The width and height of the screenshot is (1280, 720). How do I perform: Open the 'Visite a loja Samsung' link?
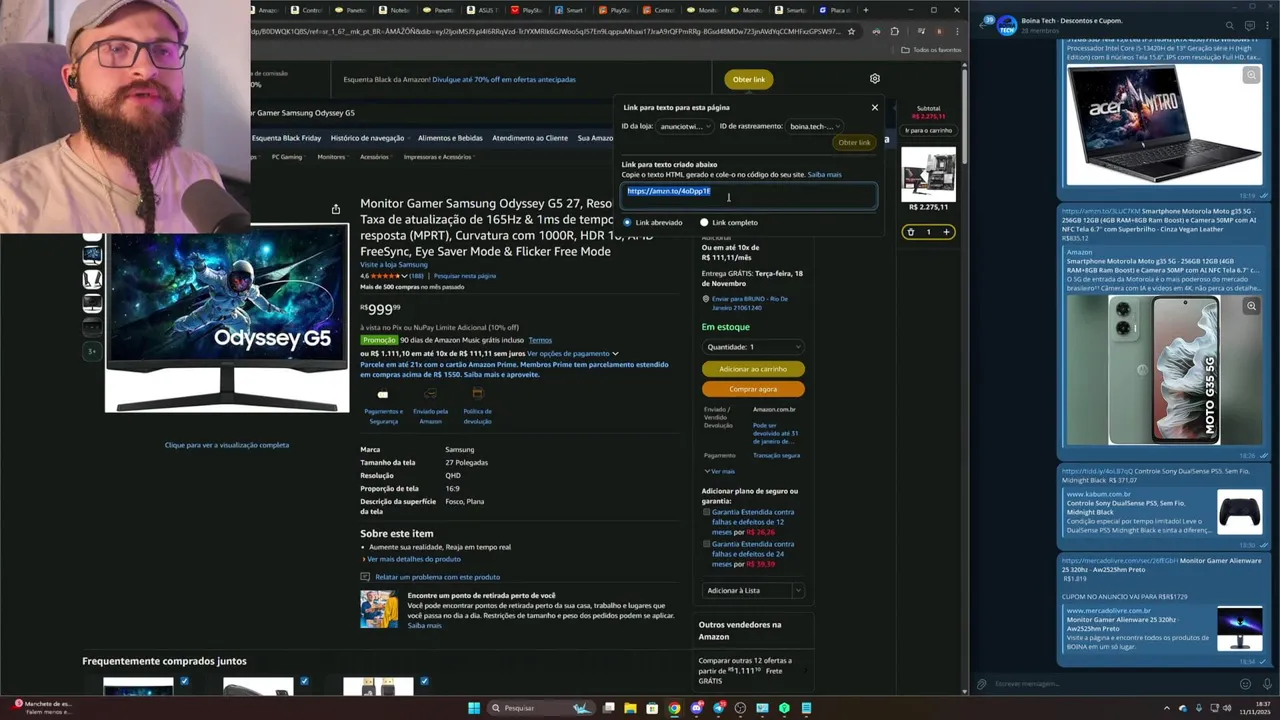pos(394,264)
